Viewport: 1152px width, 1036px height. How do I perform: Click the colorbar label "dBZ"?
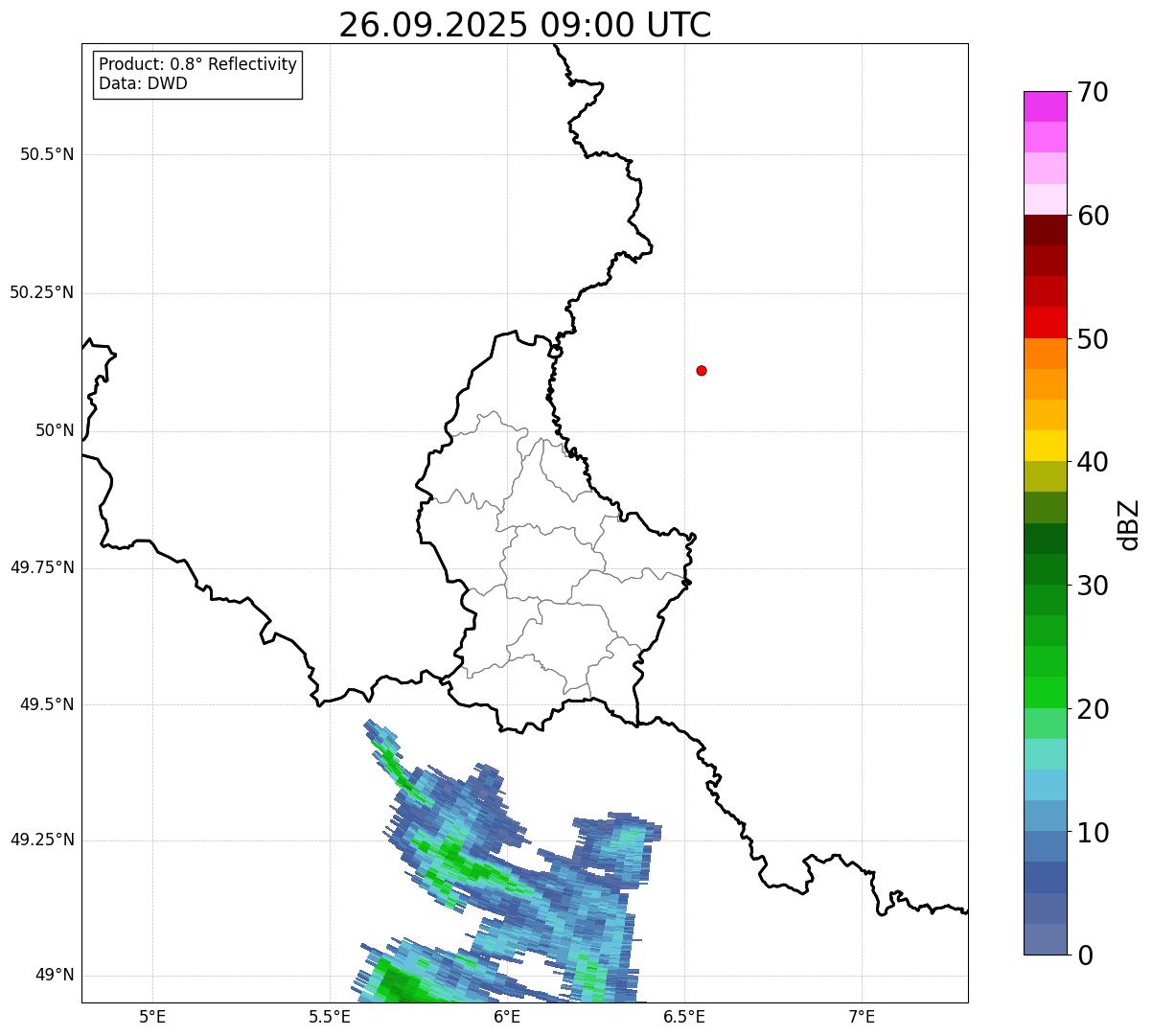tap(1129, 524)
